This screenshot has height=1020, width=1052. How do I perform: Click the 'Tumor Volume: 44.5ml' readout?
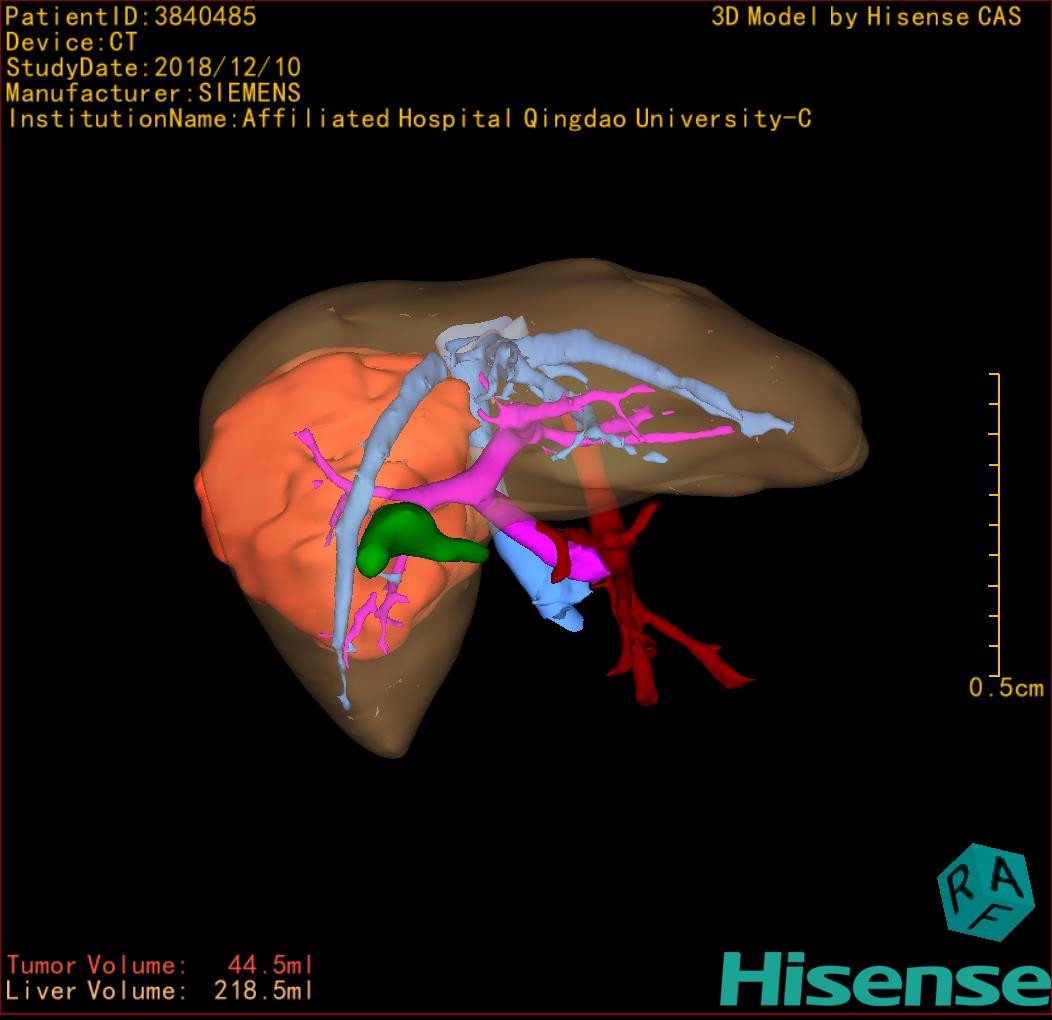pos(160,965)
